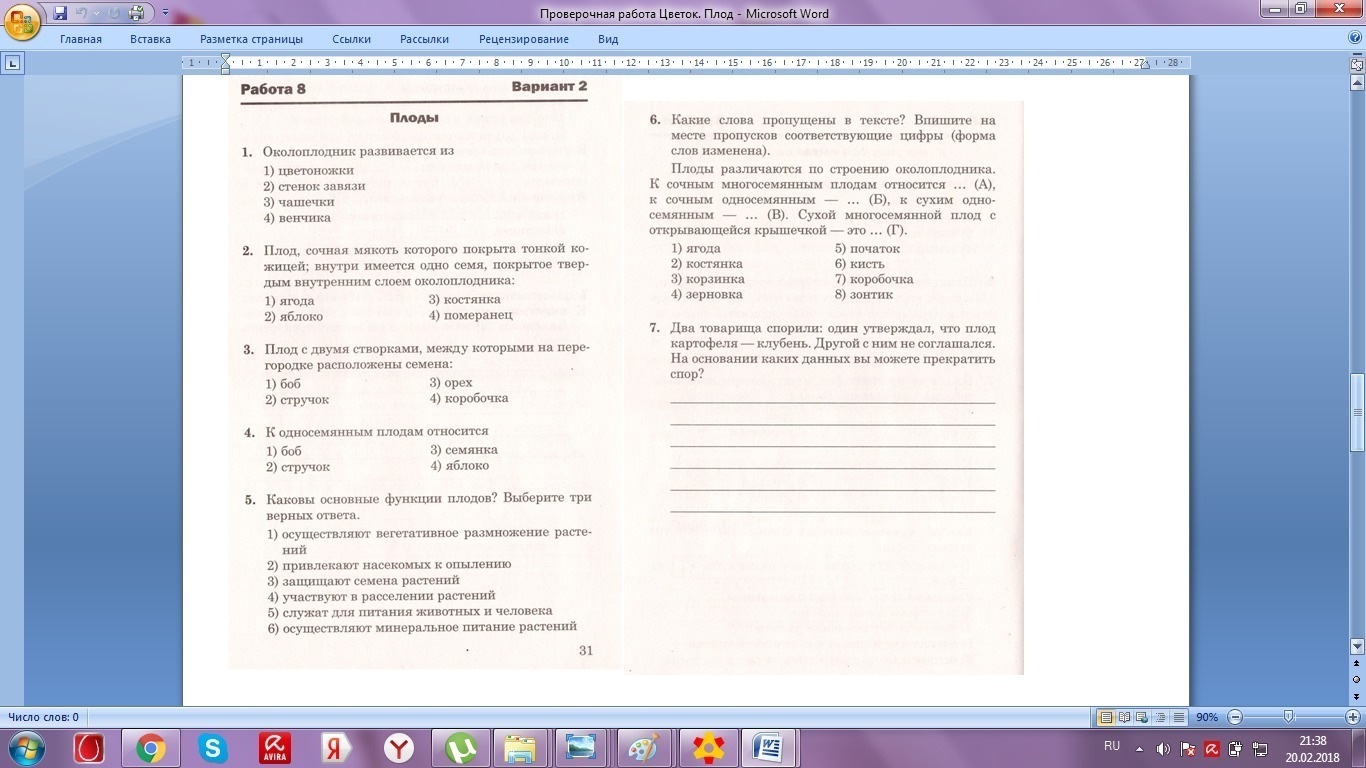Show hidden tray icons with the arrow
The height and width of the screenshot is (768, 1366).
pyautogui.click(x=1139, y=748)
